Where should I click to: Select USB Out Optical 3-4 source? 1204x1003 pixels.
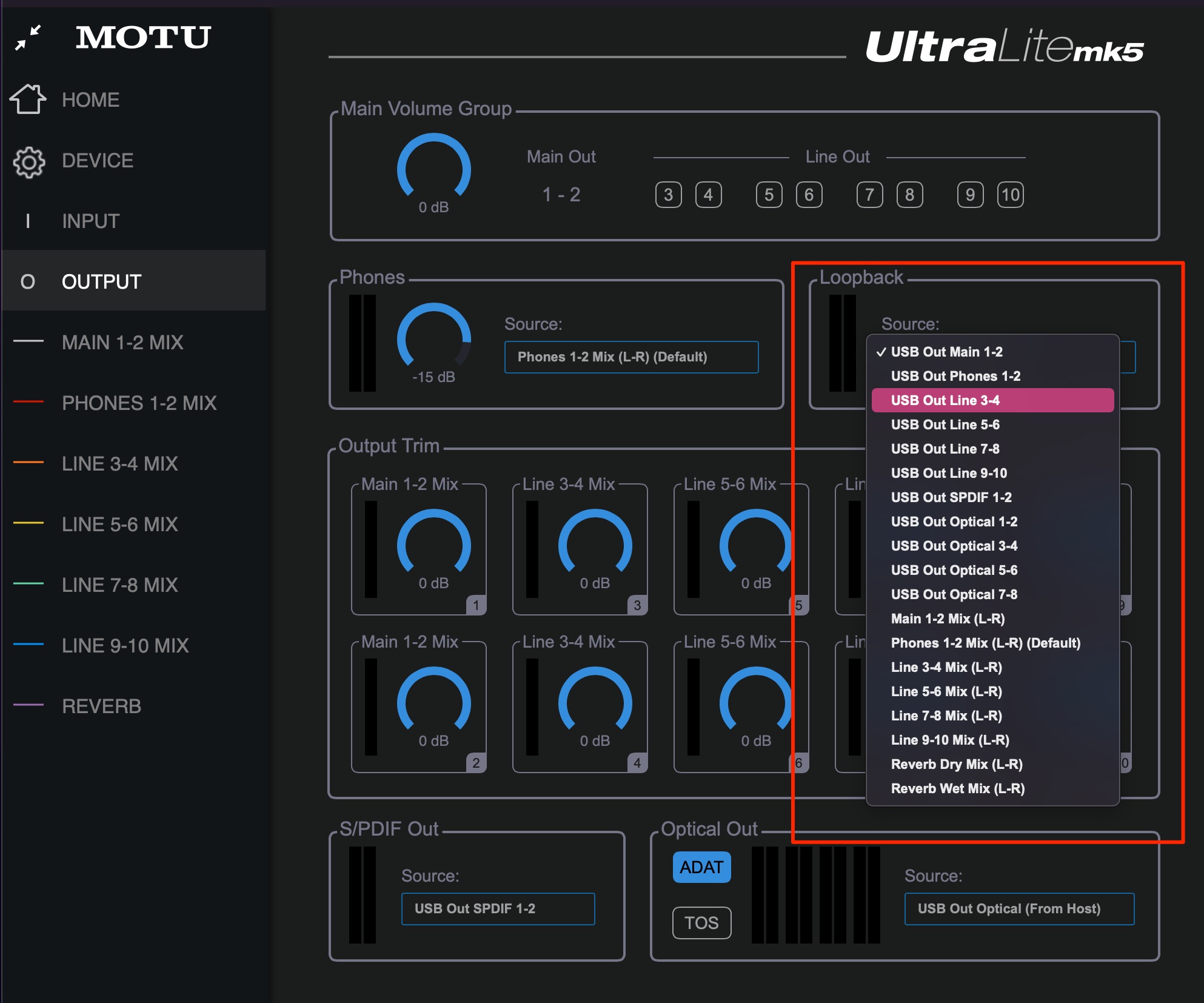pyautogui.click(x=993, y=546)
